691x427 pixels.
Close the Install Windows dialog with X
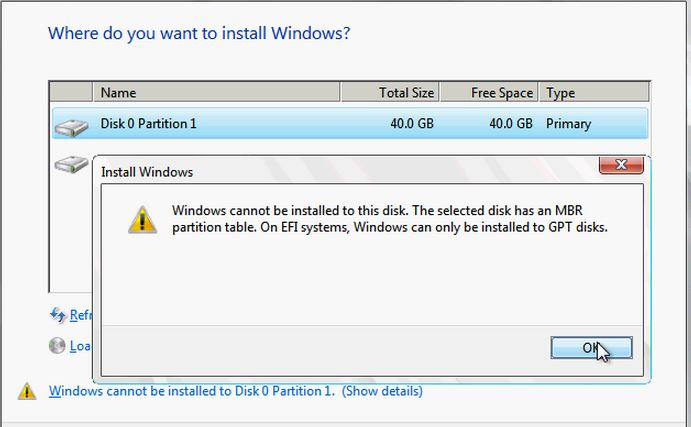(620, 164)
